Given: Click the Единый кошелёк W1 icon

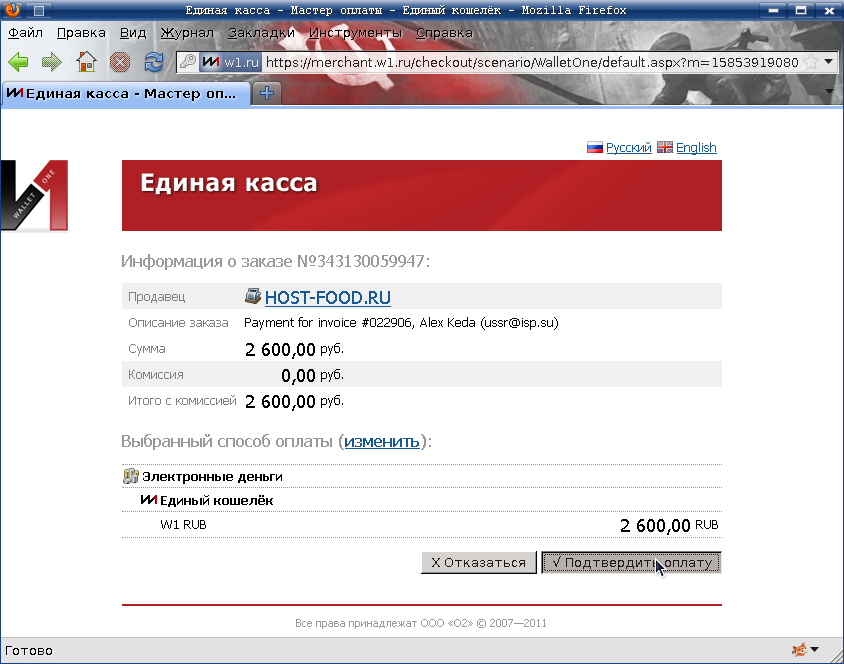Looking at the screenshot, I should pos(149,500).
